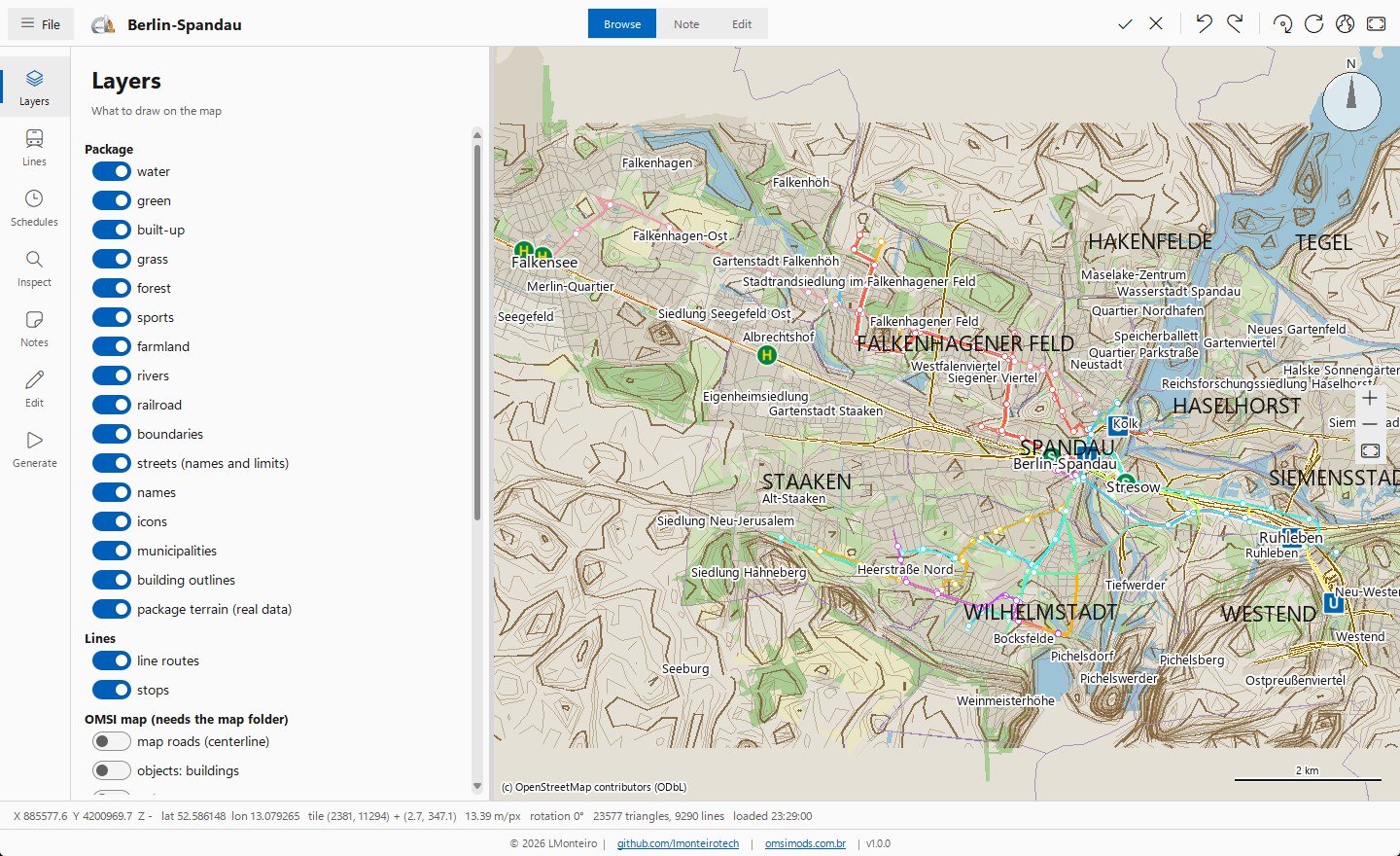Hide the line routes layer
The width and height of the screenshot is (1400, 856).
click(112, 660)
